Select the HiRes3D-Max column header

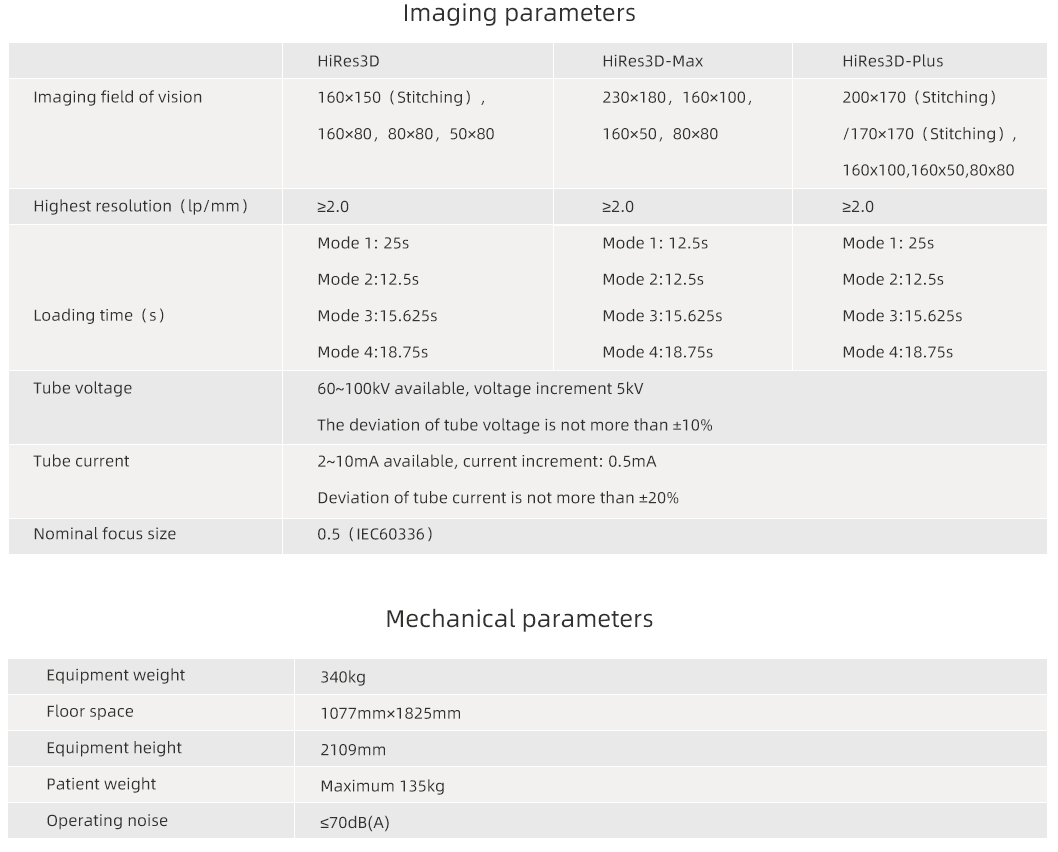[652, 61]
